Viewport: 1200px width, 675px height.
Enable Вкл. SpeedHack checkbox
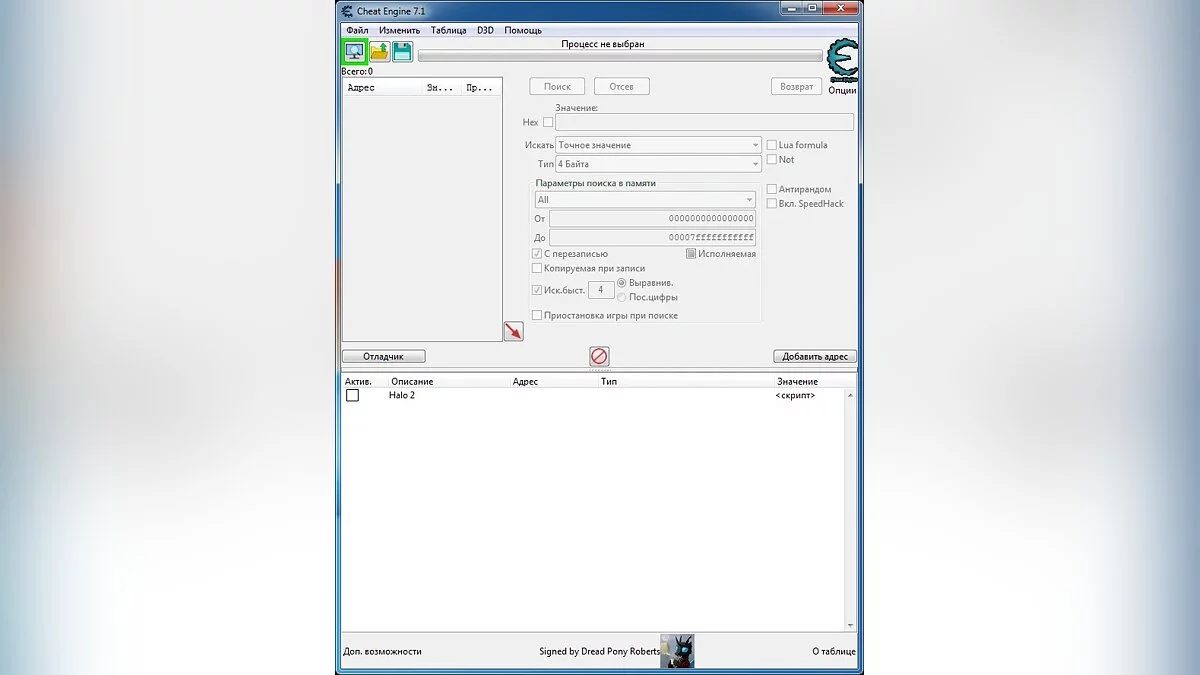coord(771,203)
